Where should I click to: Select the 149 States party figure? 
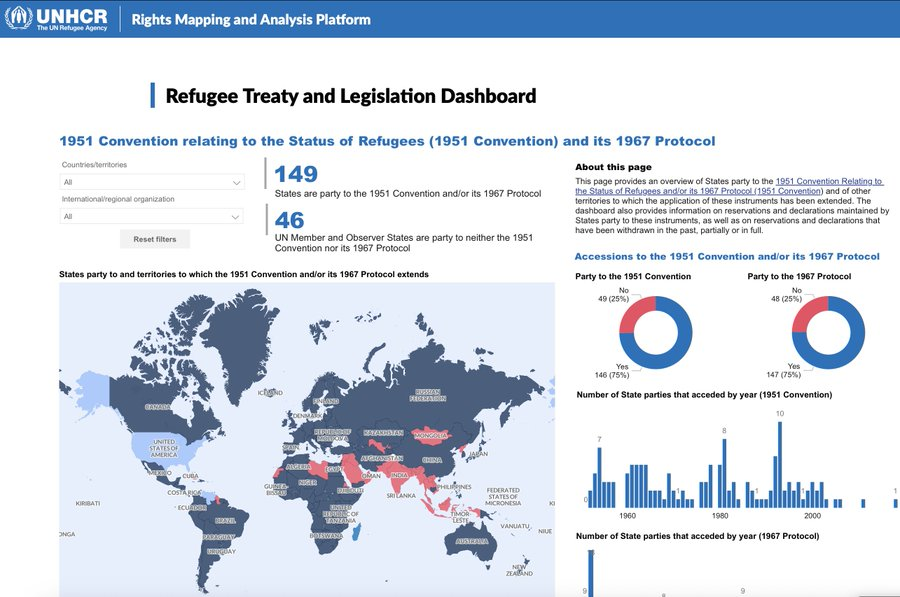(x=296, y=174)
